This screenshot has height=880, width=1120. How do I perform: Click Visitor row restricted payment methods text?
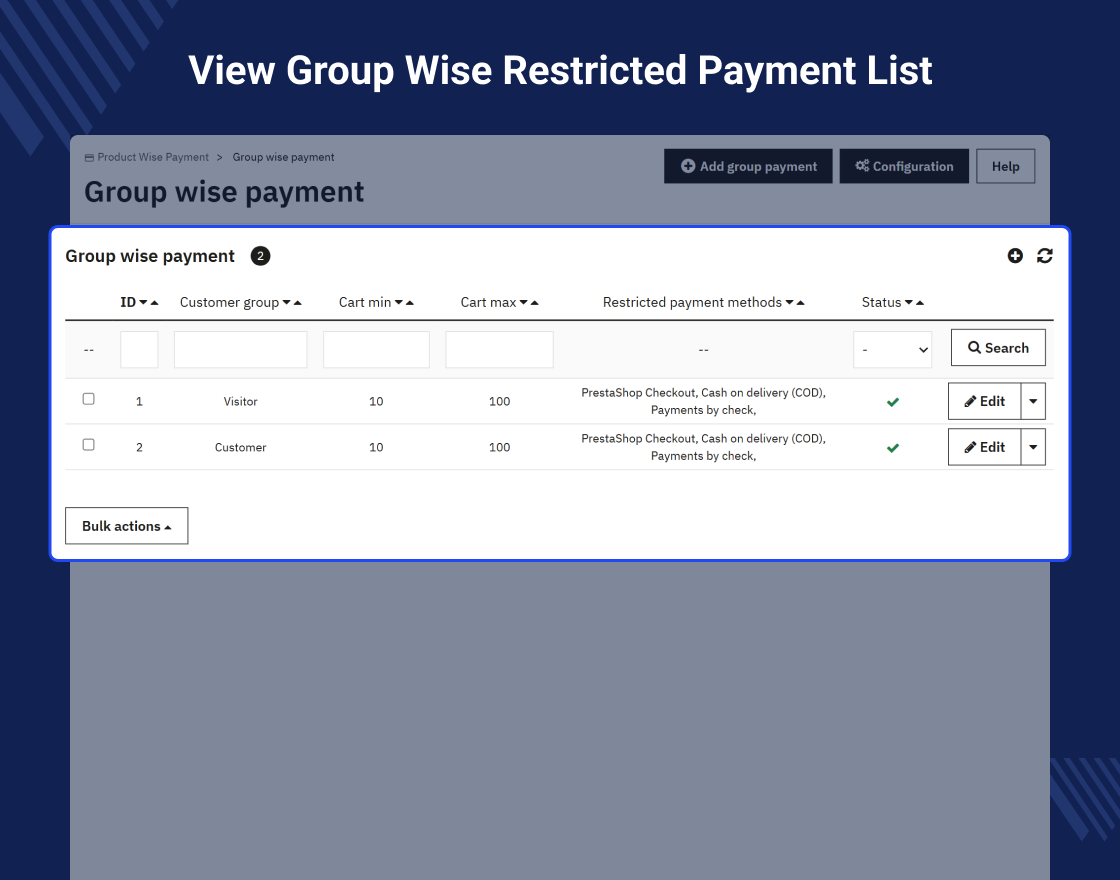pyautogui.click(x=704, y=401)
